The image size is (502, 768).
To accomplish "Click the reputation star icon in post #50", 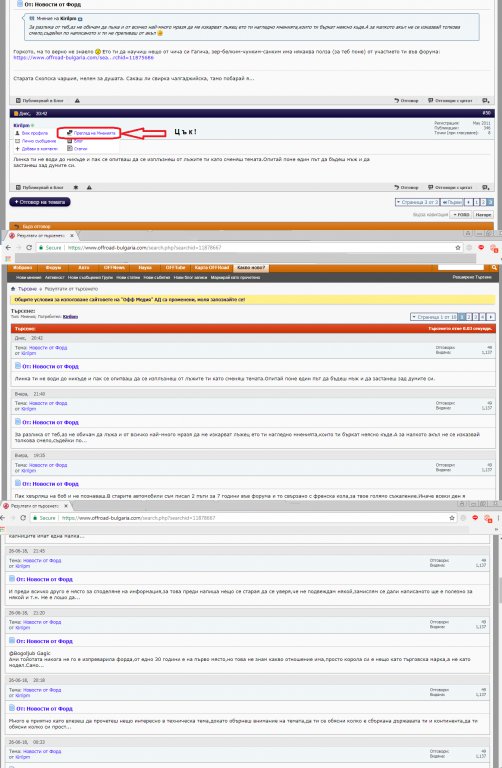I will point(76,187).
